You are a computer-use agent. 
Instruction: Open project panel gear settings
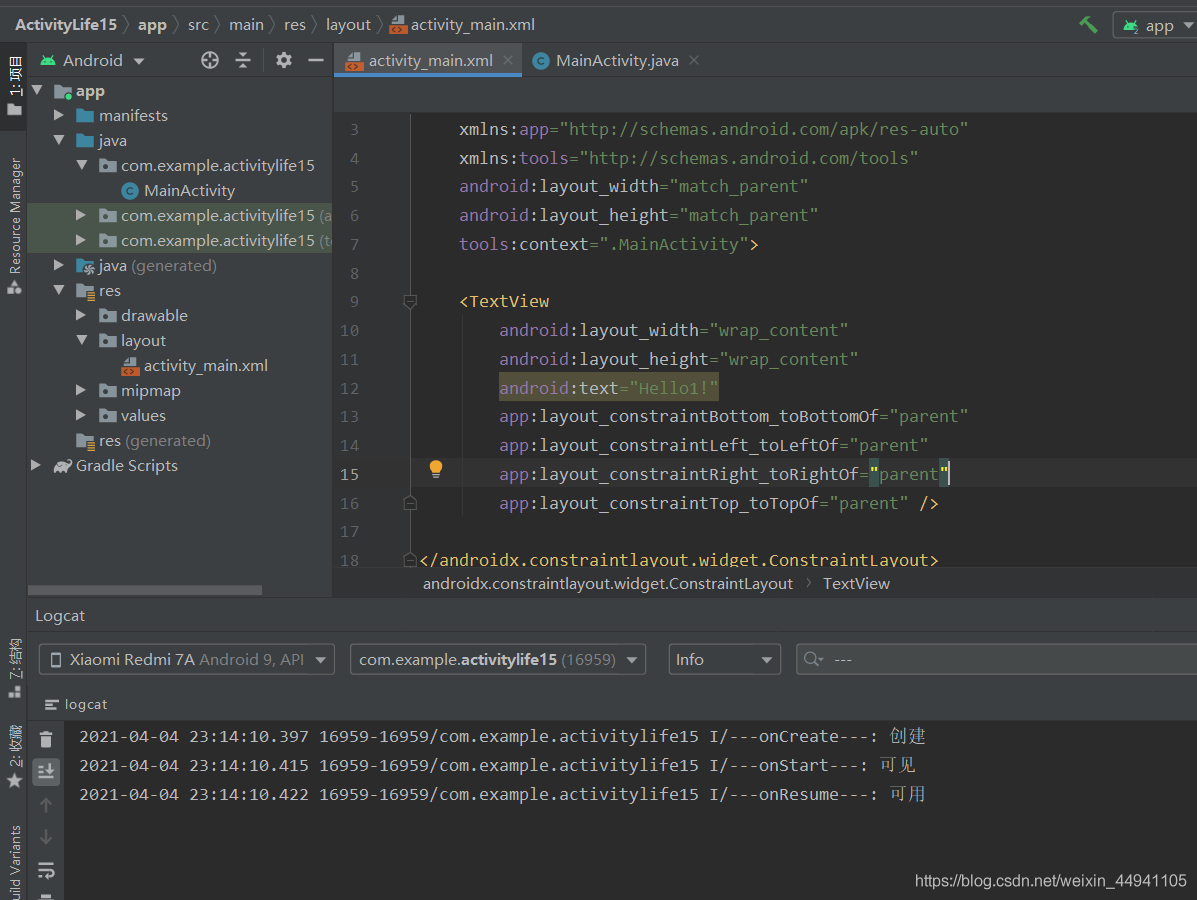point(284,60)
